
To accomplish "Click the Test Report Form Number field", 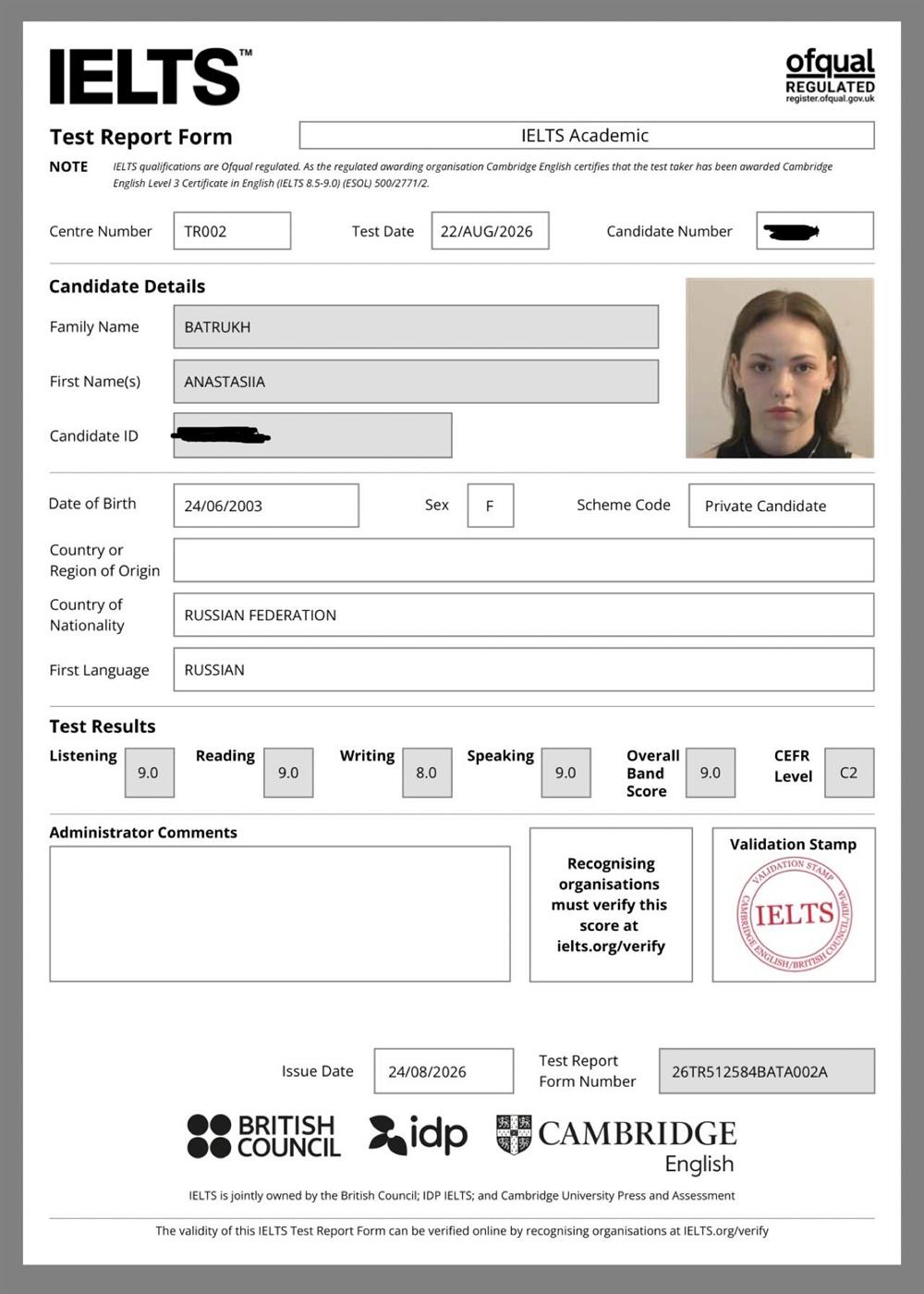I will pyautogui.click(x=767, y=1071).
